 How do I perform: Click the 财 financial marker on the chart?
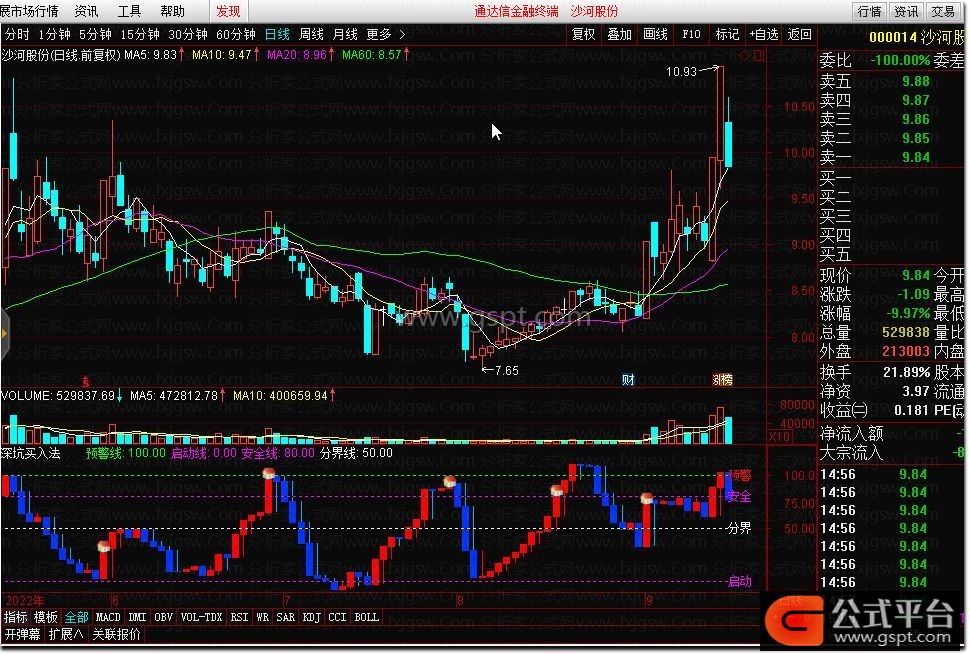[x=628, y=379]
